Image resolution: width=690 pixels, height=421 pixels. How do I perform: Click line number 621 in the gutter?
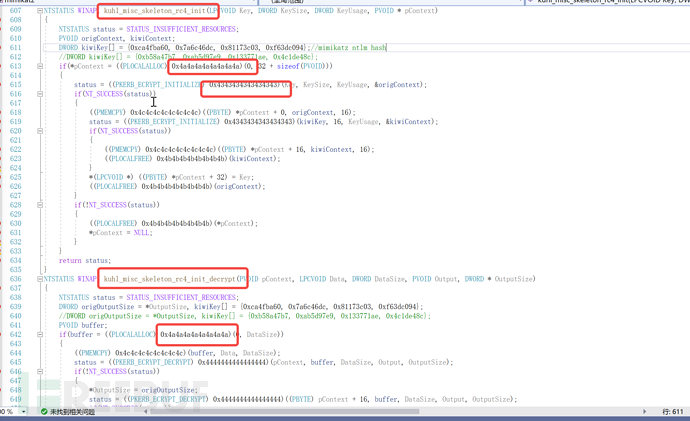tap(15, 140)
